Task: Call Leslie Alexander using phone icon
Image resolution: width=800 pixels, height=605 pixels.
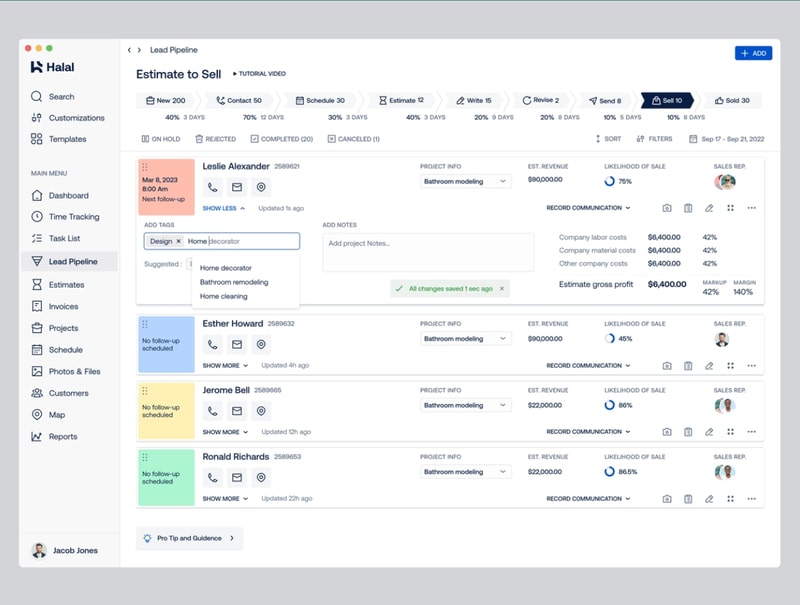Action: tap(212, 187)
